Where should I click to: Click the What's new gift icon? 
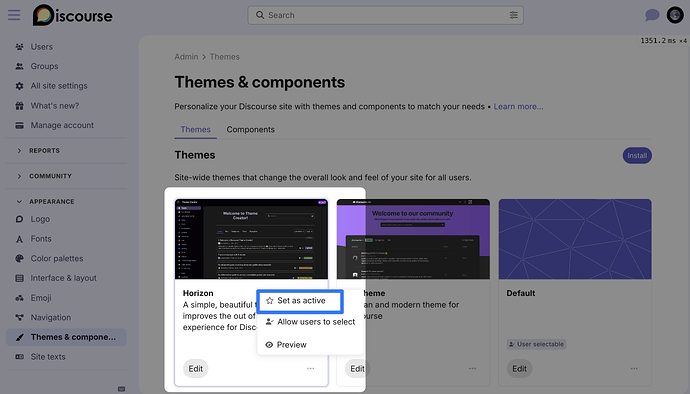click(x=19, y=106)
